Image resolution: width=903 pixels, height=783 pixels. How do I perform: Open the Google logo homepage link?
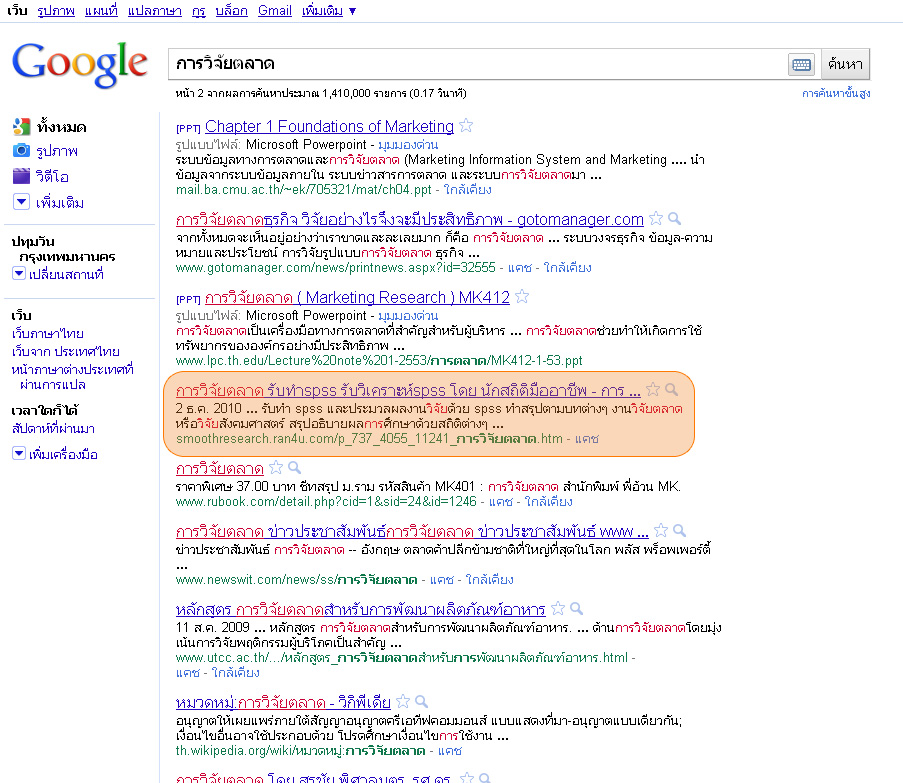pyautogui.click(x=79, y=64)
